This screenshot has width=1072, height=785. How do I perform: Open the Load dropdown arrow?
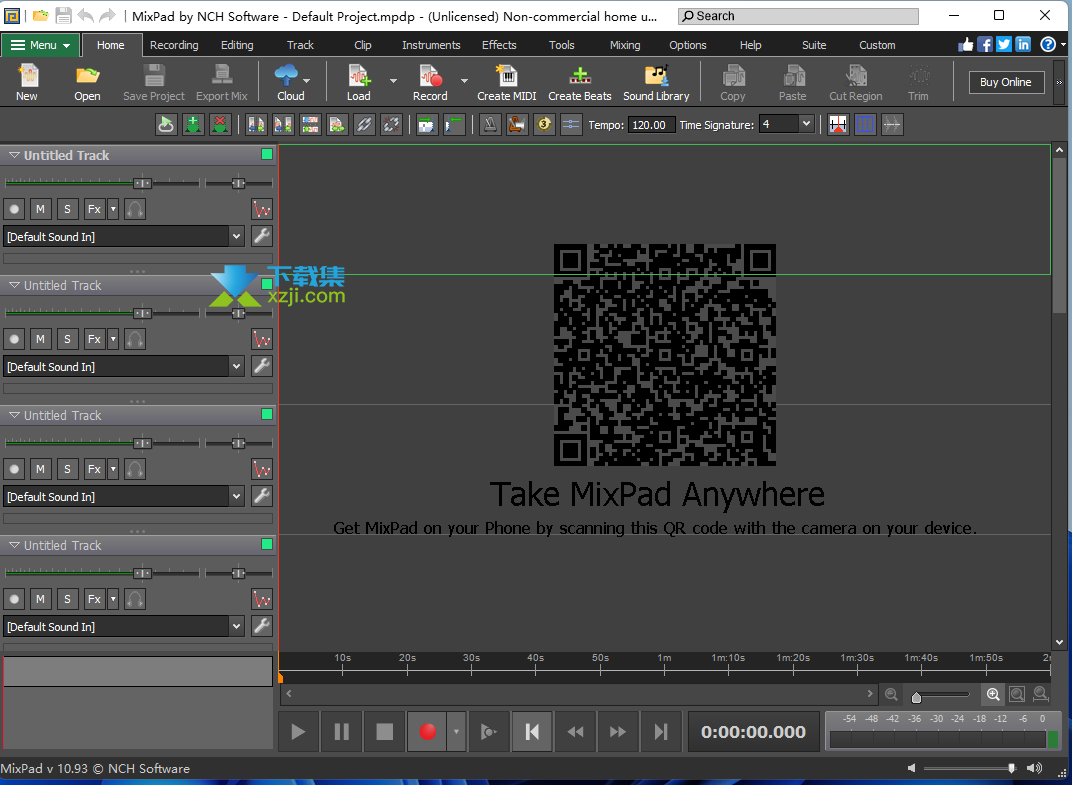coord(393,81)
